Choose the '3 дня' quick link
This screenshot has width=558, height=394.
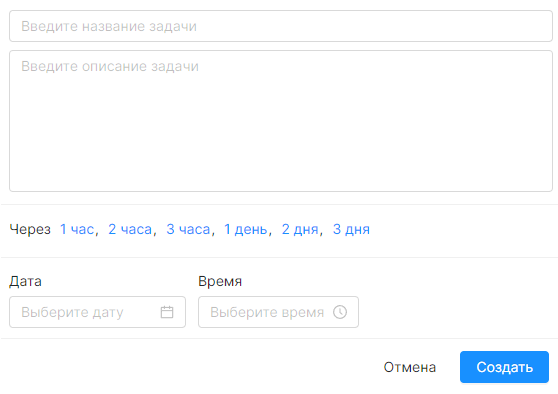point(351,230)
